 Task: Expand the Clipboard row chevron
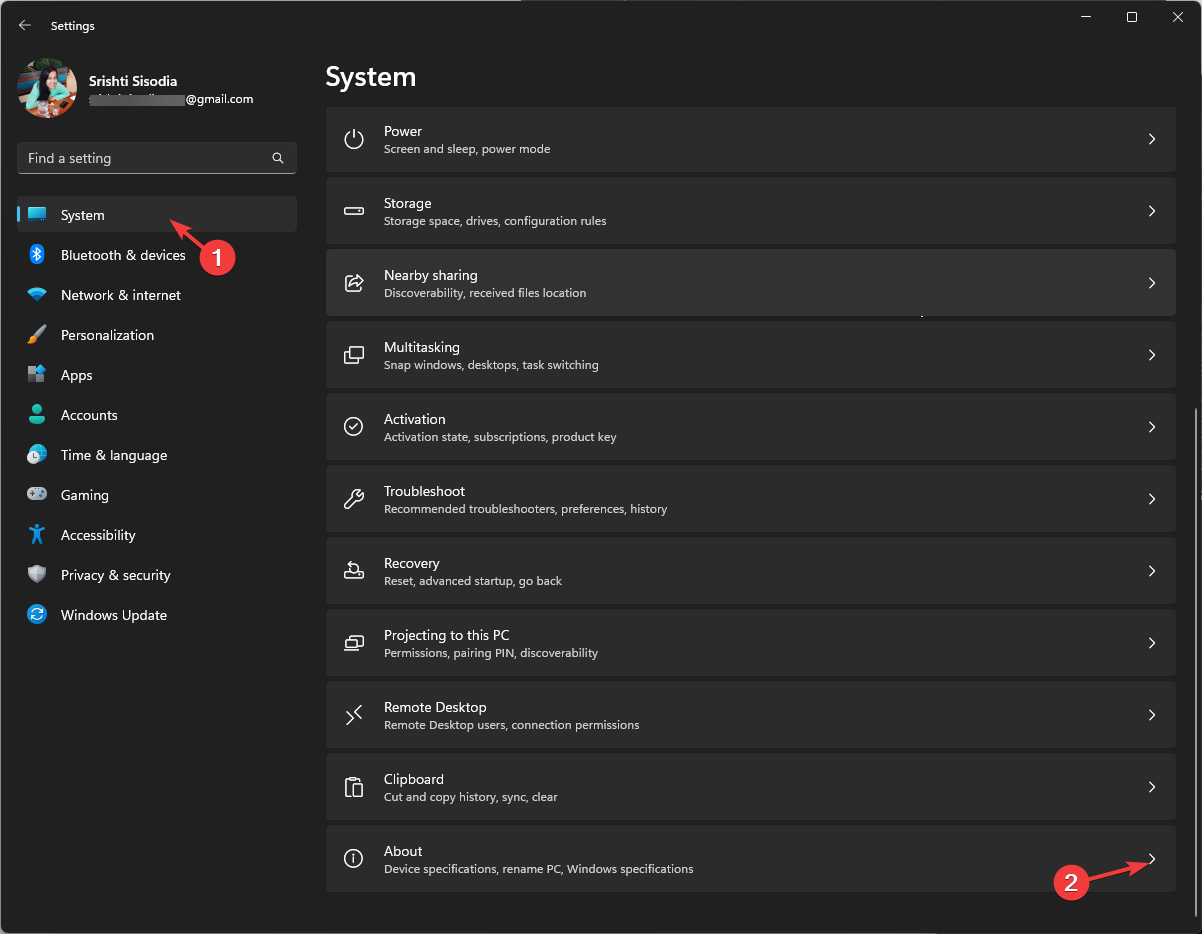(1152, 787)
